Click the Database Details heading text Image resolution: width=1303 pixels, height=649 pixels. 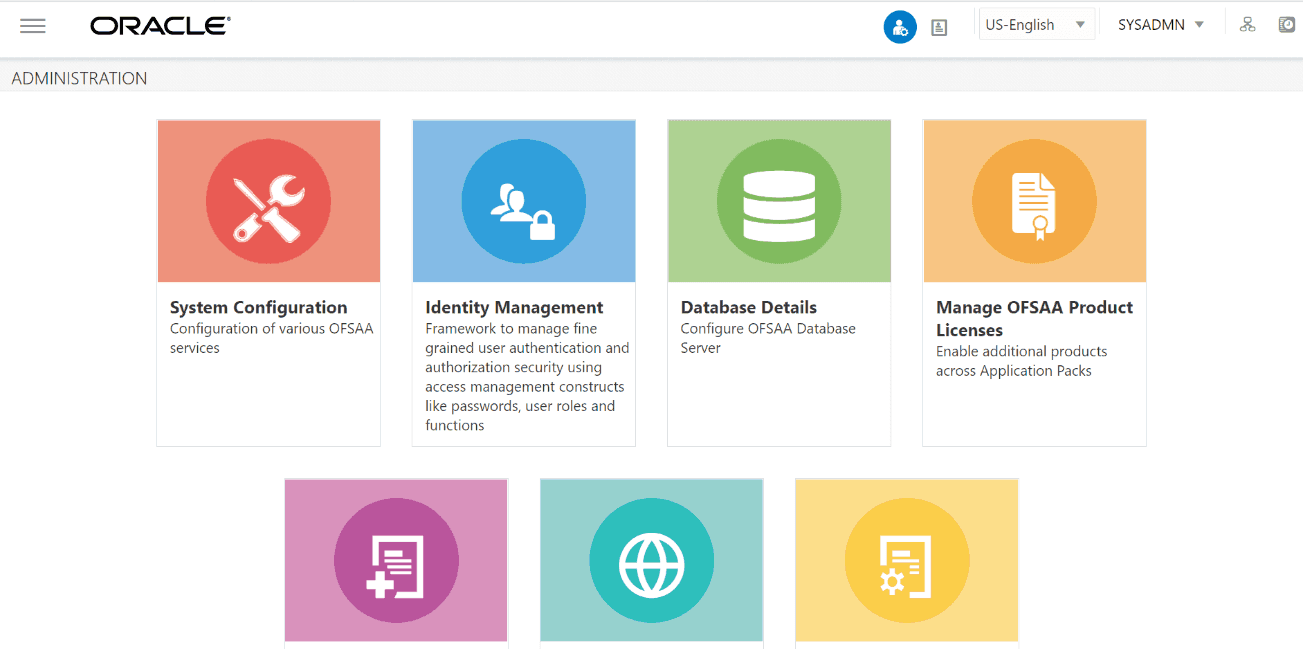coord(748,307)
